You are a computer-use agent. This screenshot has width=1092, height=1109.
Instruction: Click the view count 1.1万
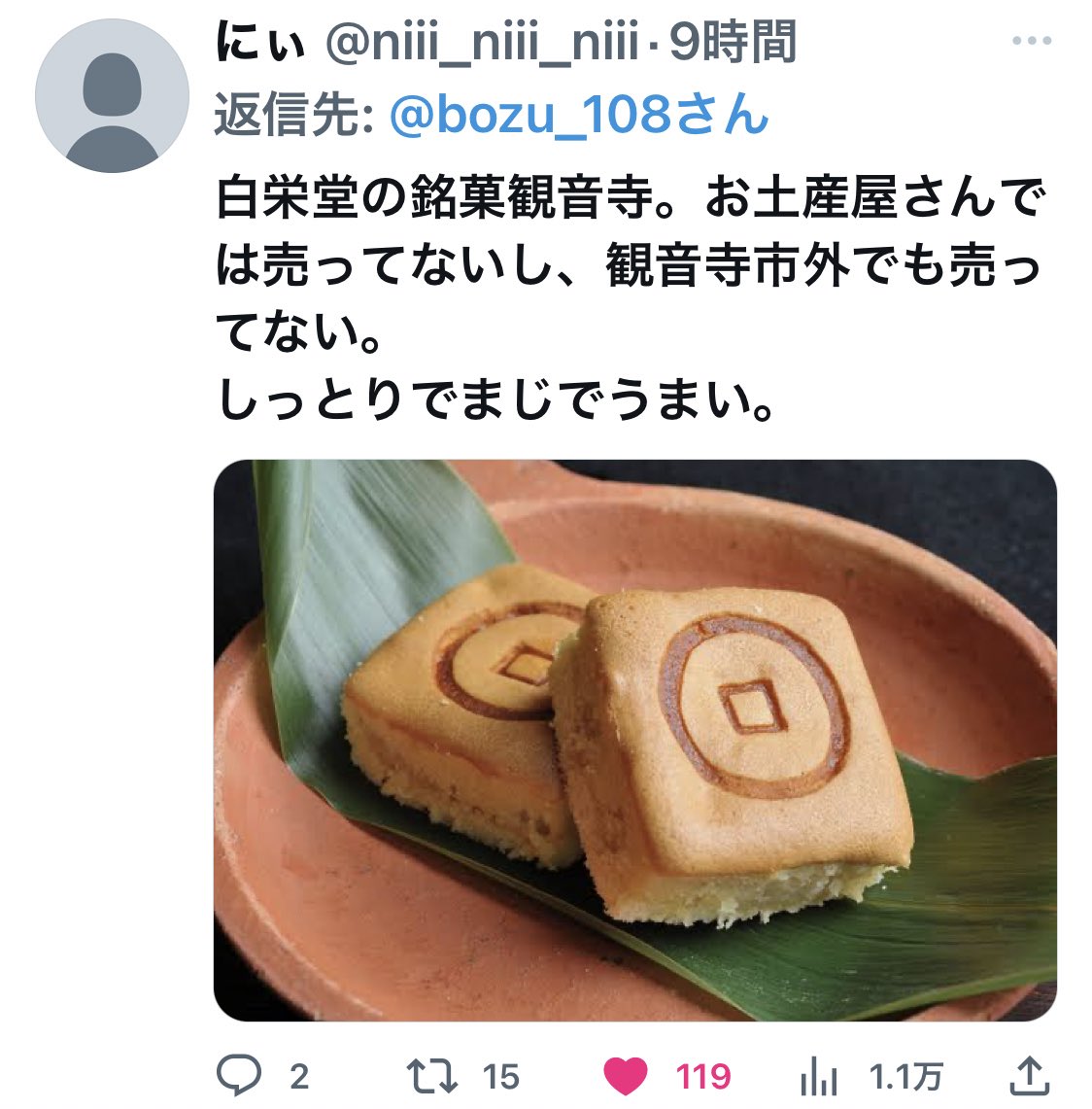coord(906,1077)
